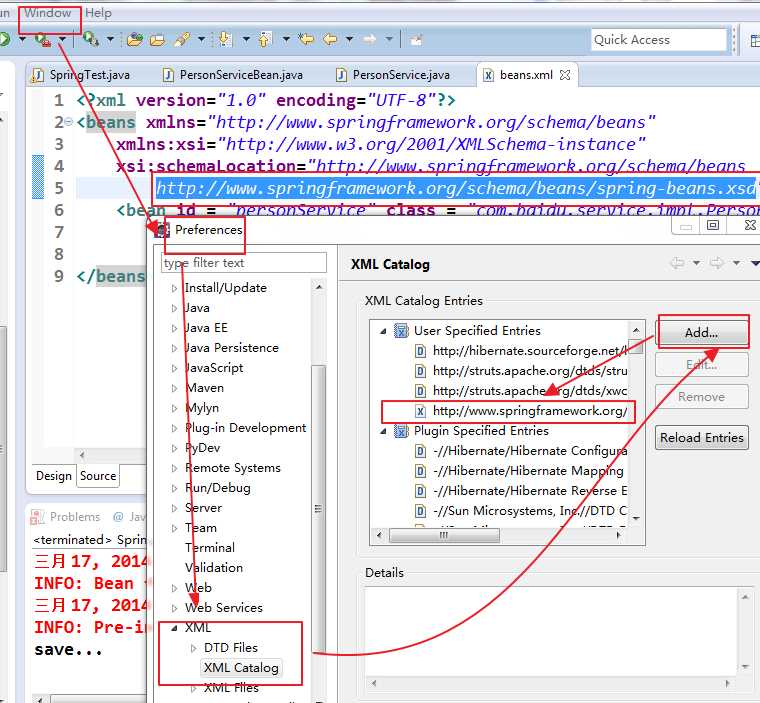The height and width of the screenshot is (703, 760).
Task: Collapse the User Specified Entries node
Action: coord(384,331)
